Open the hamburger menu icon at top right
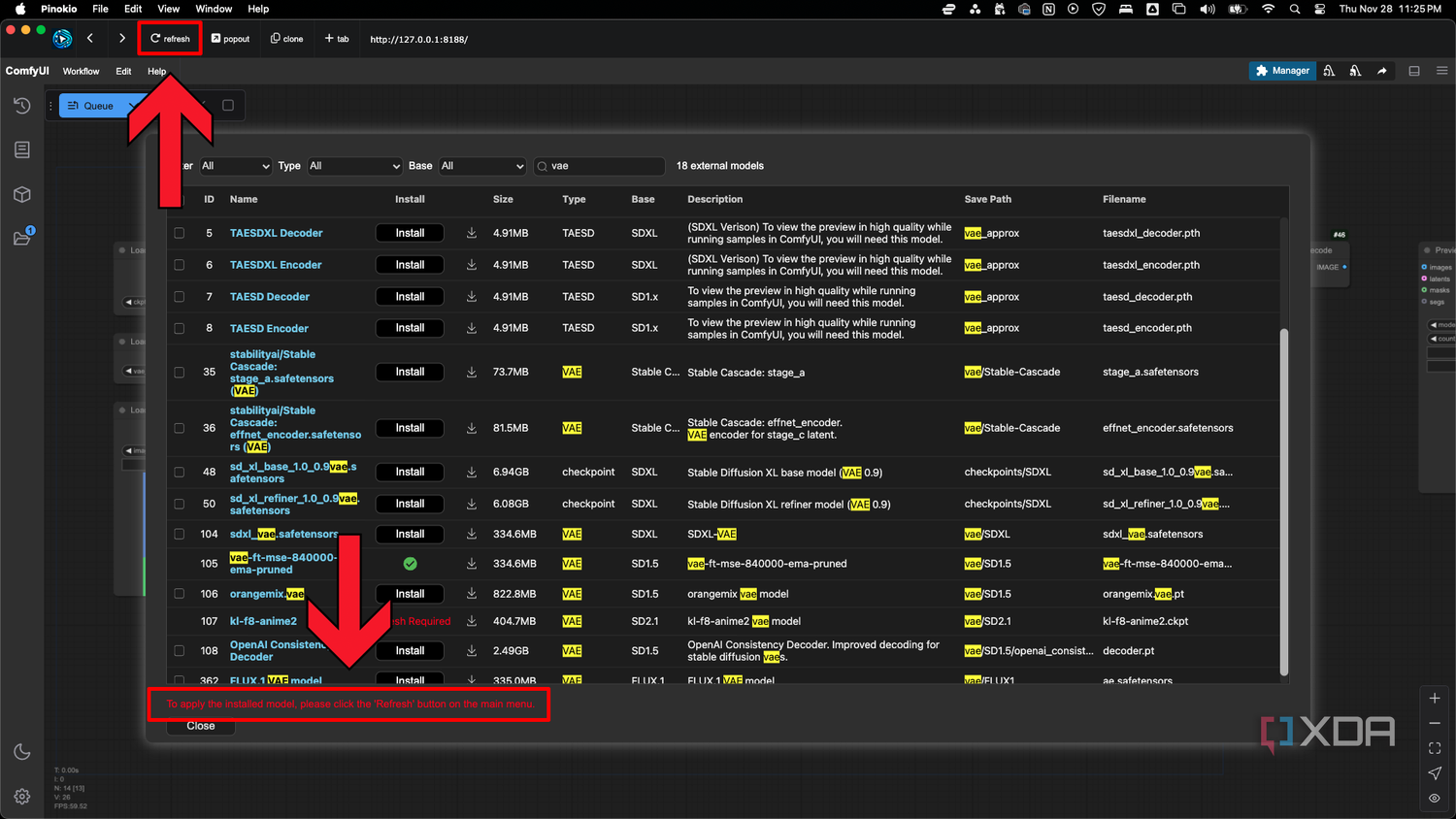The width and height of the screenshot is (1456, 819). click(1442, 71)
